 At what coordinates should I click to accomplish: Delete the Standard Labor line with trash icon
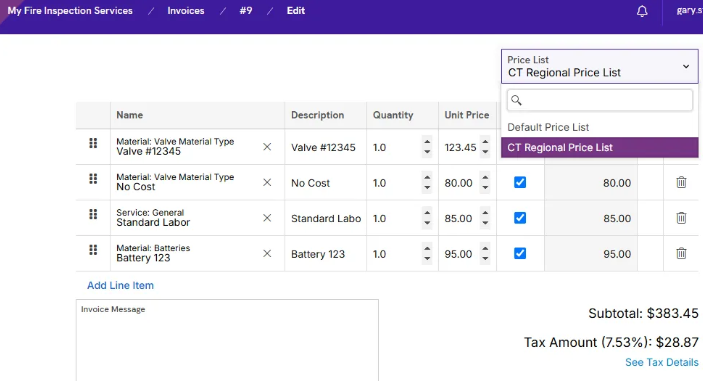click(681, 218)
